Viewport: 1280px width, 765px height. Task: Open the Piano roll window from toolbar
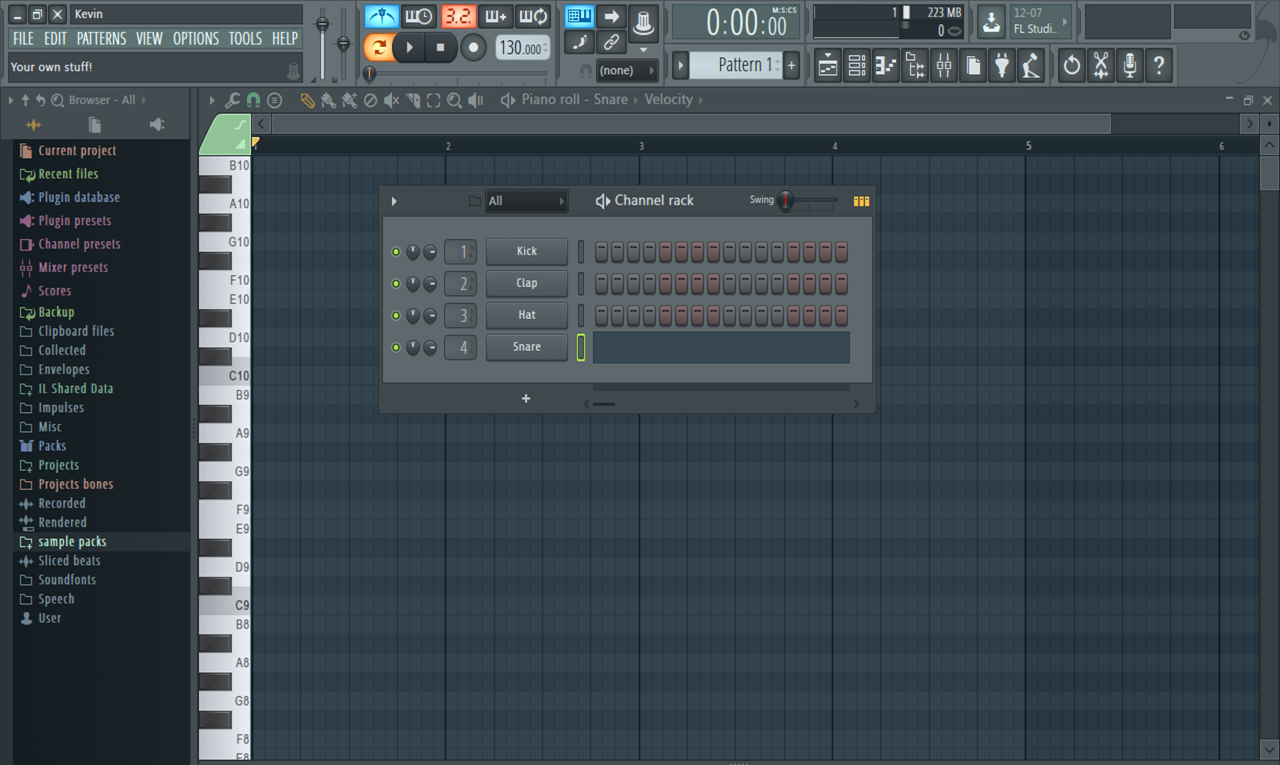point(886,66)
